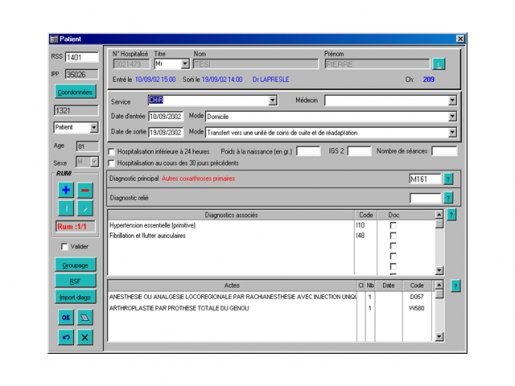Click the IPP number field

point(82,74)
